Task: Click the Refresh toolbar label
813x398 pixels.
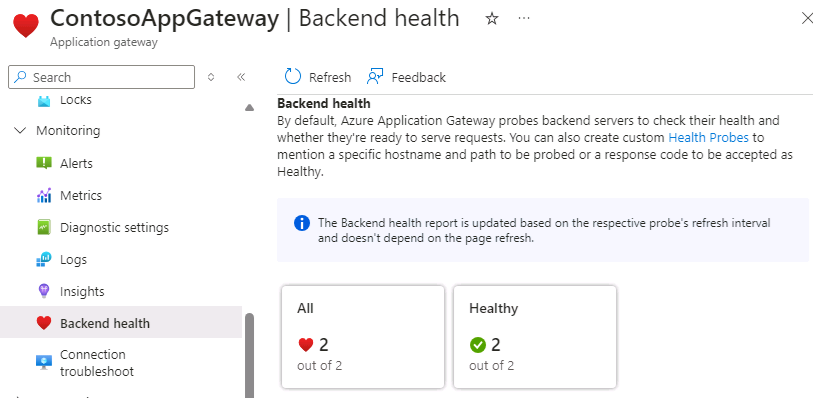Action: tap(330, 77)
